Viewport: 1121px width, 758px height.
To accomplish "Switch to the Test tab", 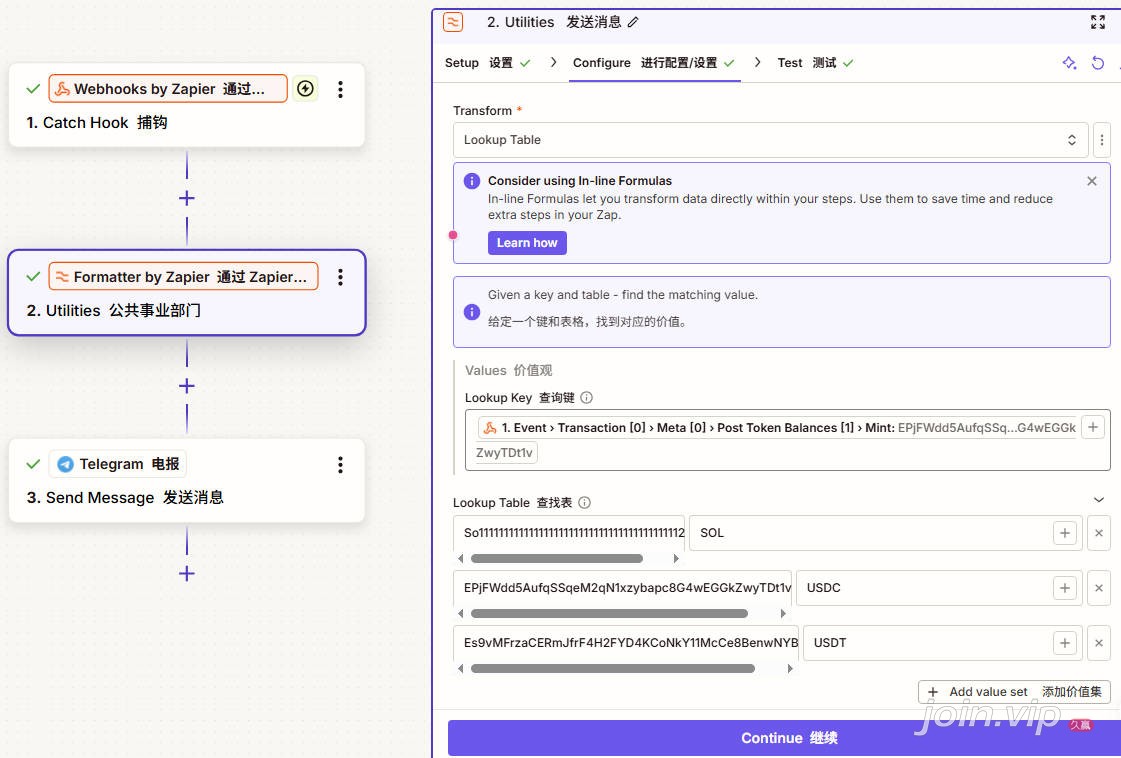I will (815, 63).
